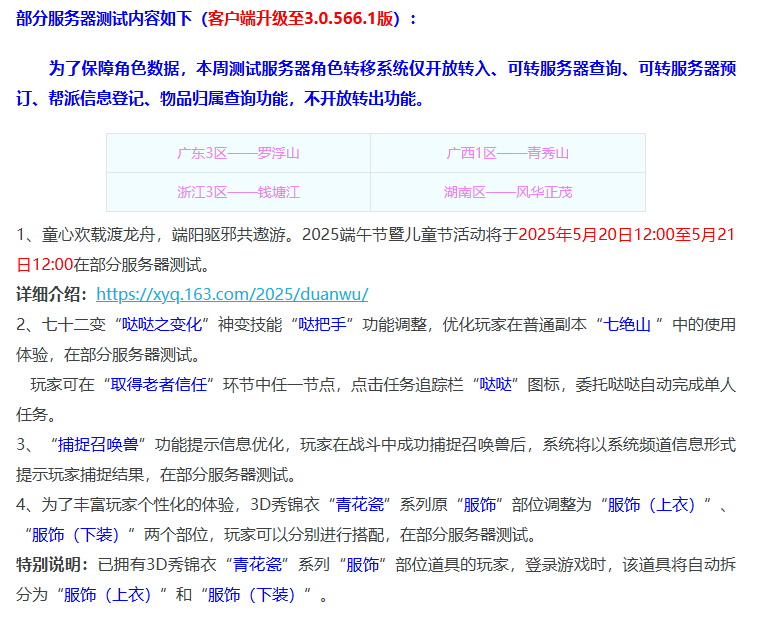Screen dimensions: 762x624
Task: Click the bold label 详细介绍
Action: coord(52,295)
